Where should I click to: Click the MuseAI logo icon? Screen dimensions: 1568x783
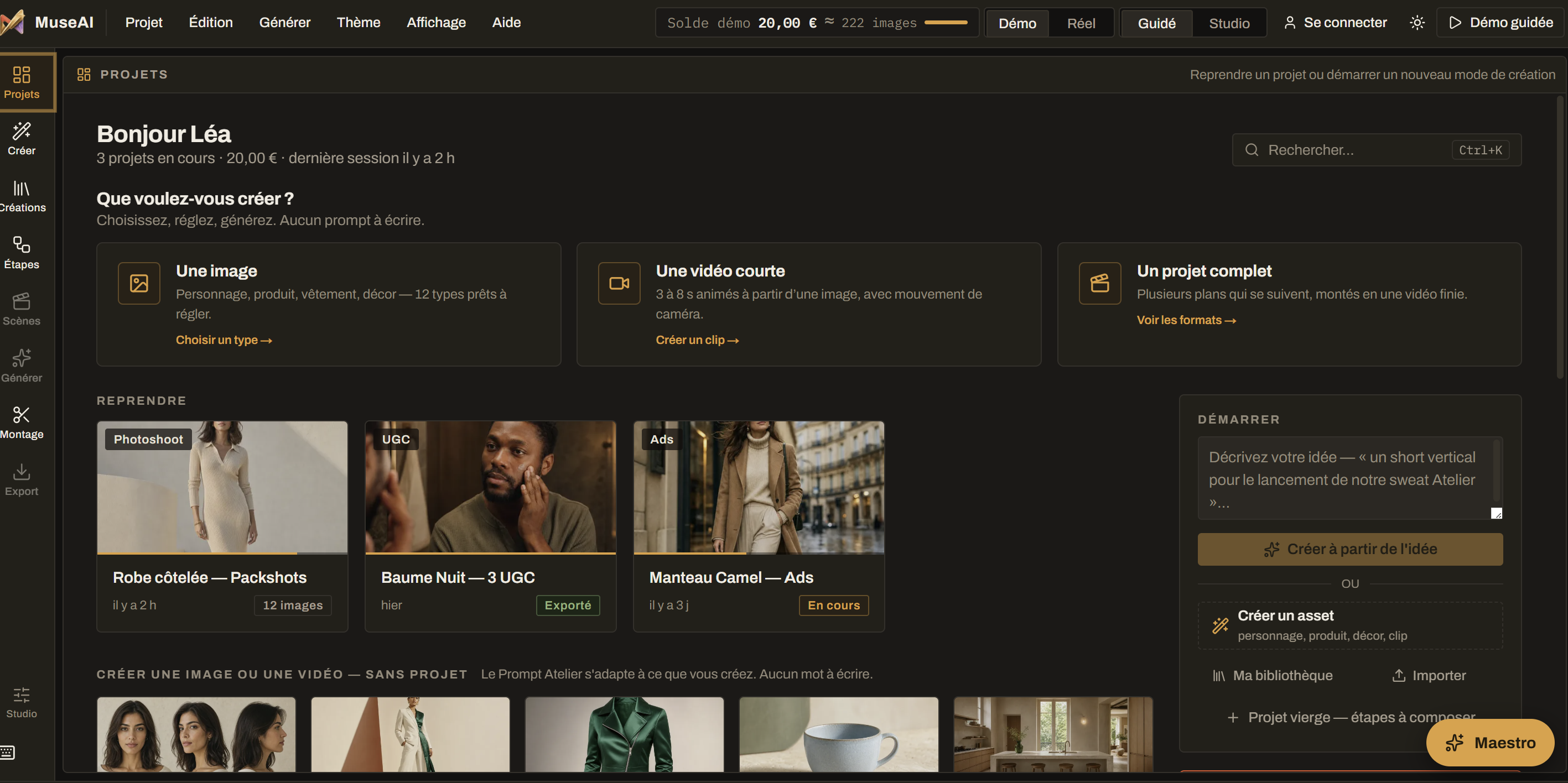tap(12, 23)
